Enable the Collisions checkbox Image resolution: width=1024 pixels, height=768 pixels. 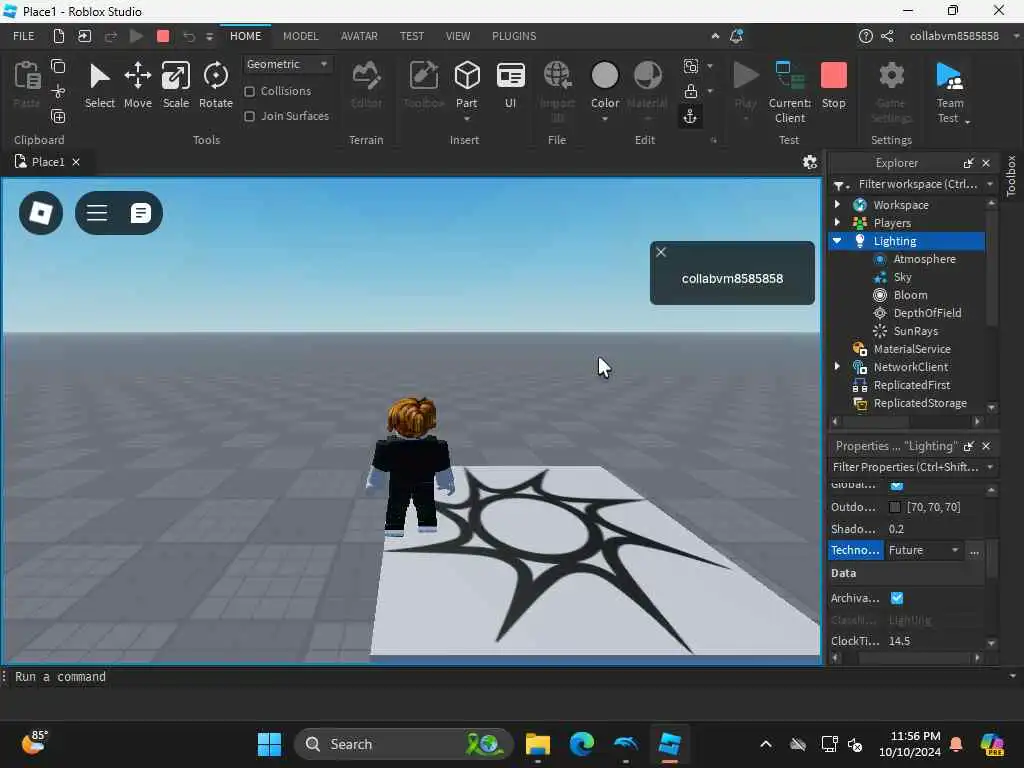coord(249,91)
